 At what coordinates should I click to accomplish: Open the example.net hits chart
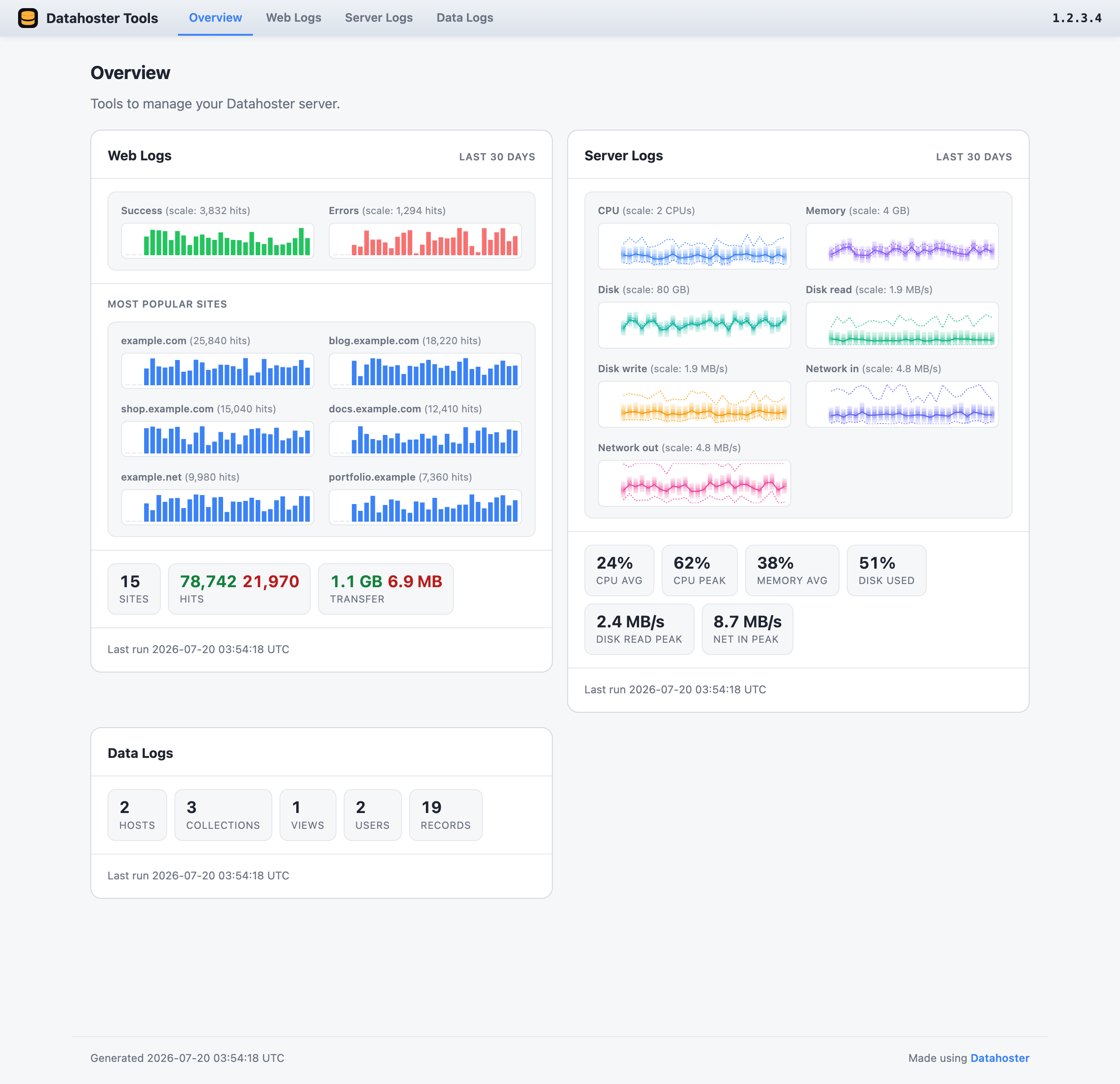click(217, 507)
